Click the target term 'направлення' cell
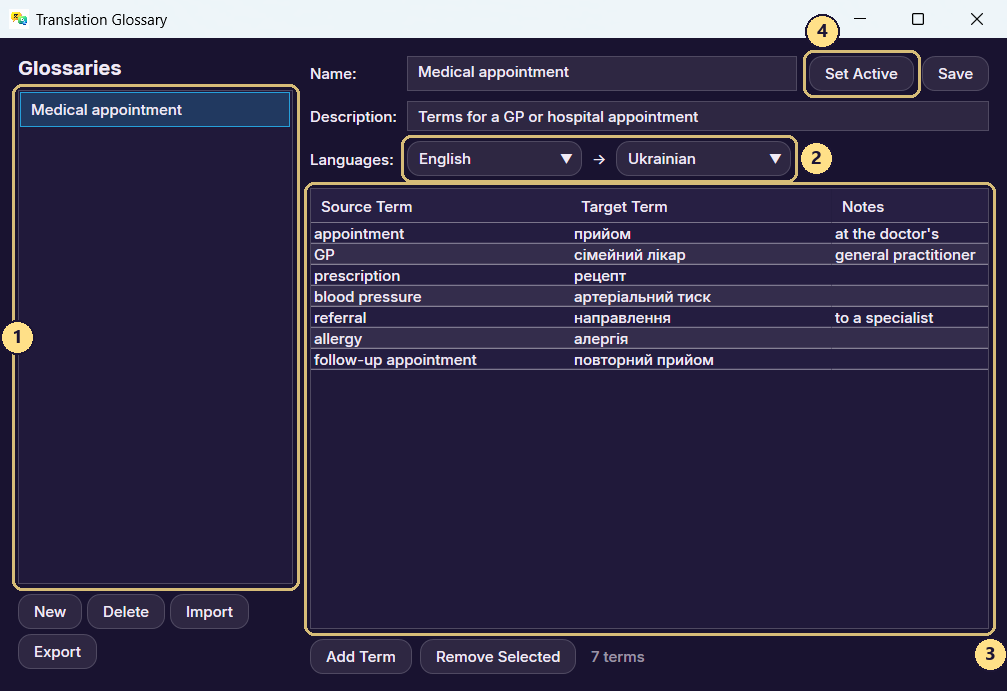 point(701,318)
